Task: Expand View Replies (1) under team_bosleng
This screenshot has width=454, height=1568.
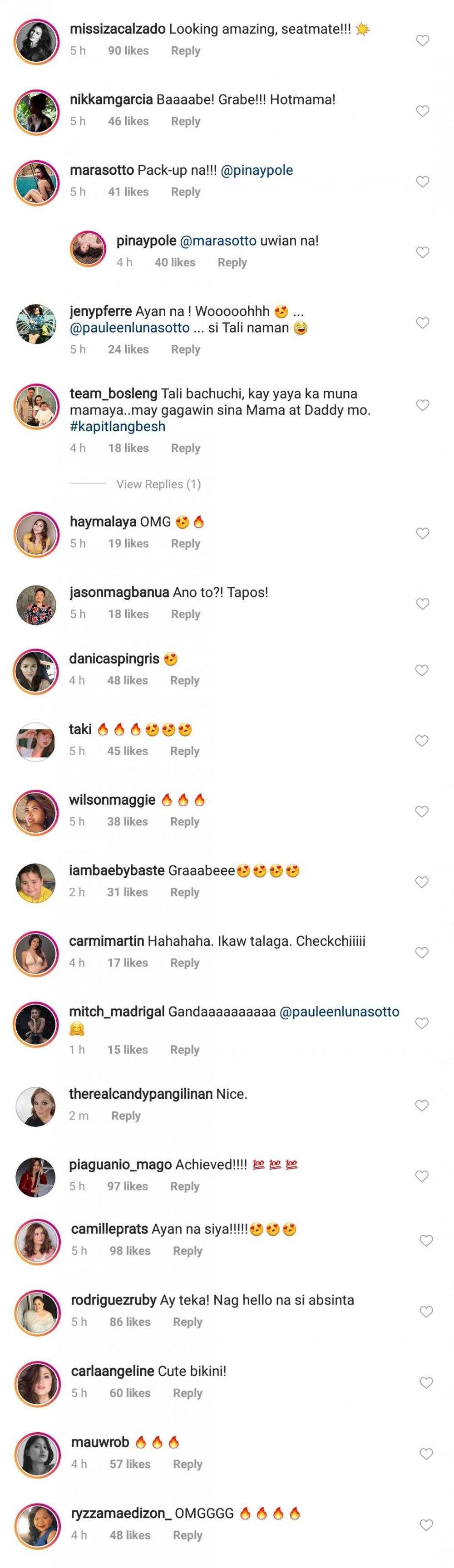Action: pos(158,484)
